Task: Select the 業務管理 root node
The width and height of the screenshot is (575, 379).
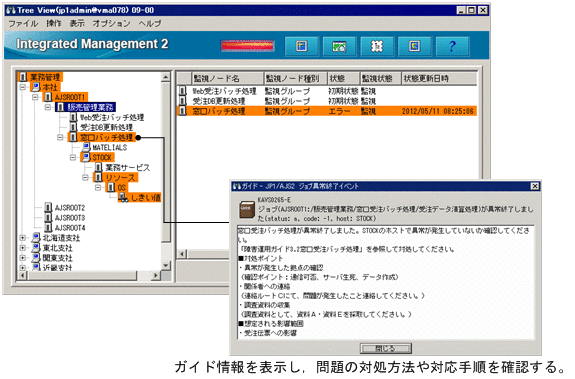Action: pos(44,77)
